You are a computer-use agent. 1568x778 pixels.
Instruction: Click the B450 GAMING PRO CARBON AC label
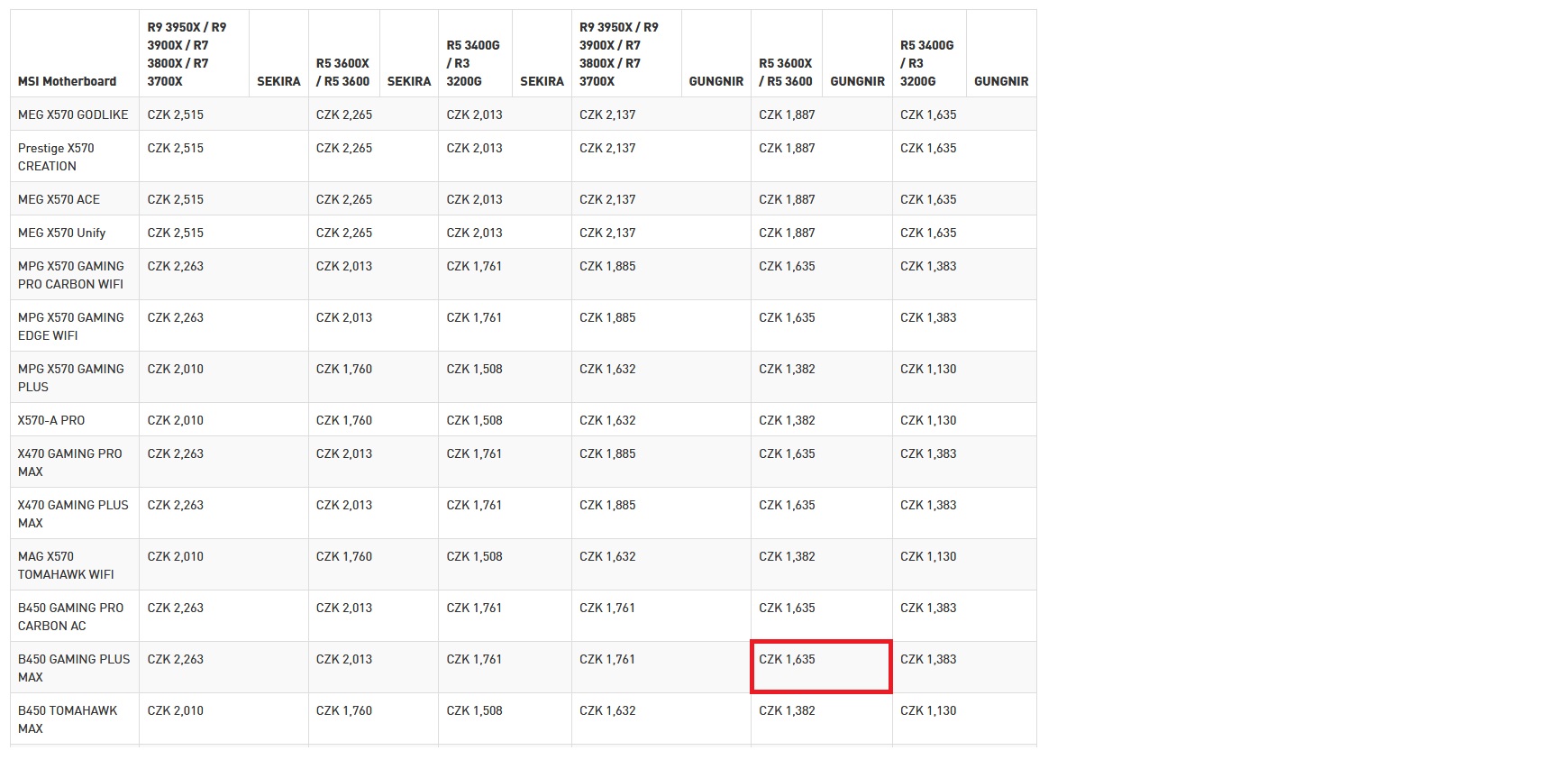coord(70,617)
